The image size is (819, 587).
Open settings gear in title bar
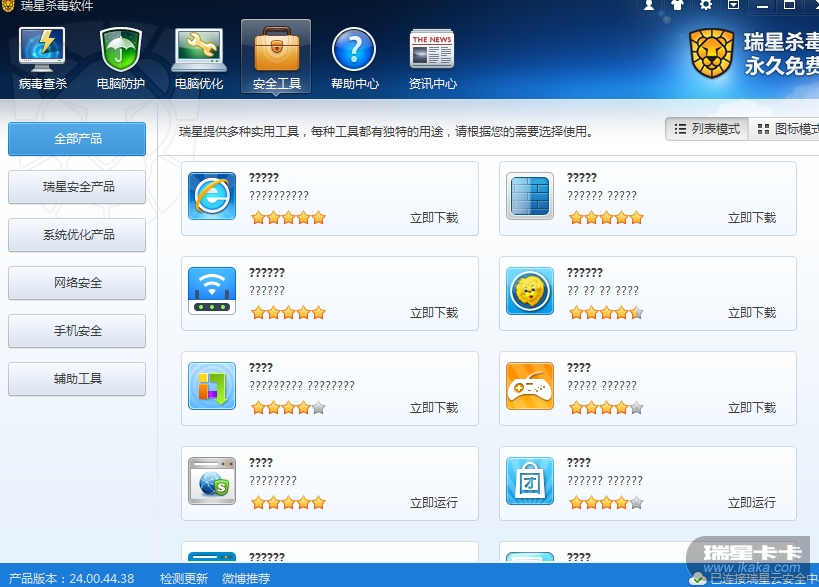pyautogui.click(x=706, y=5)
